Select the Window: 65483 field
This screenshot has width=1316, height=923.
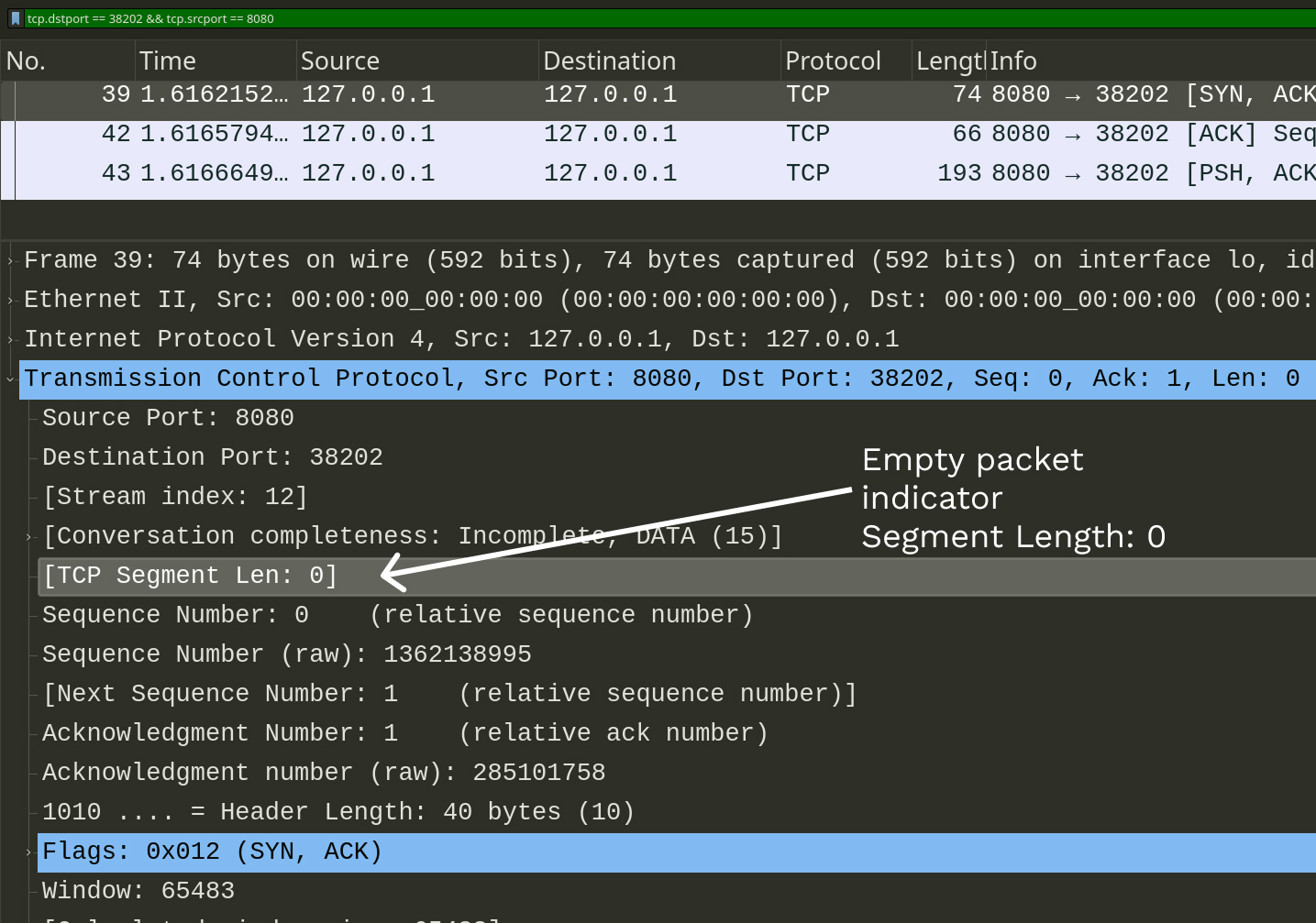coord(138,890)
